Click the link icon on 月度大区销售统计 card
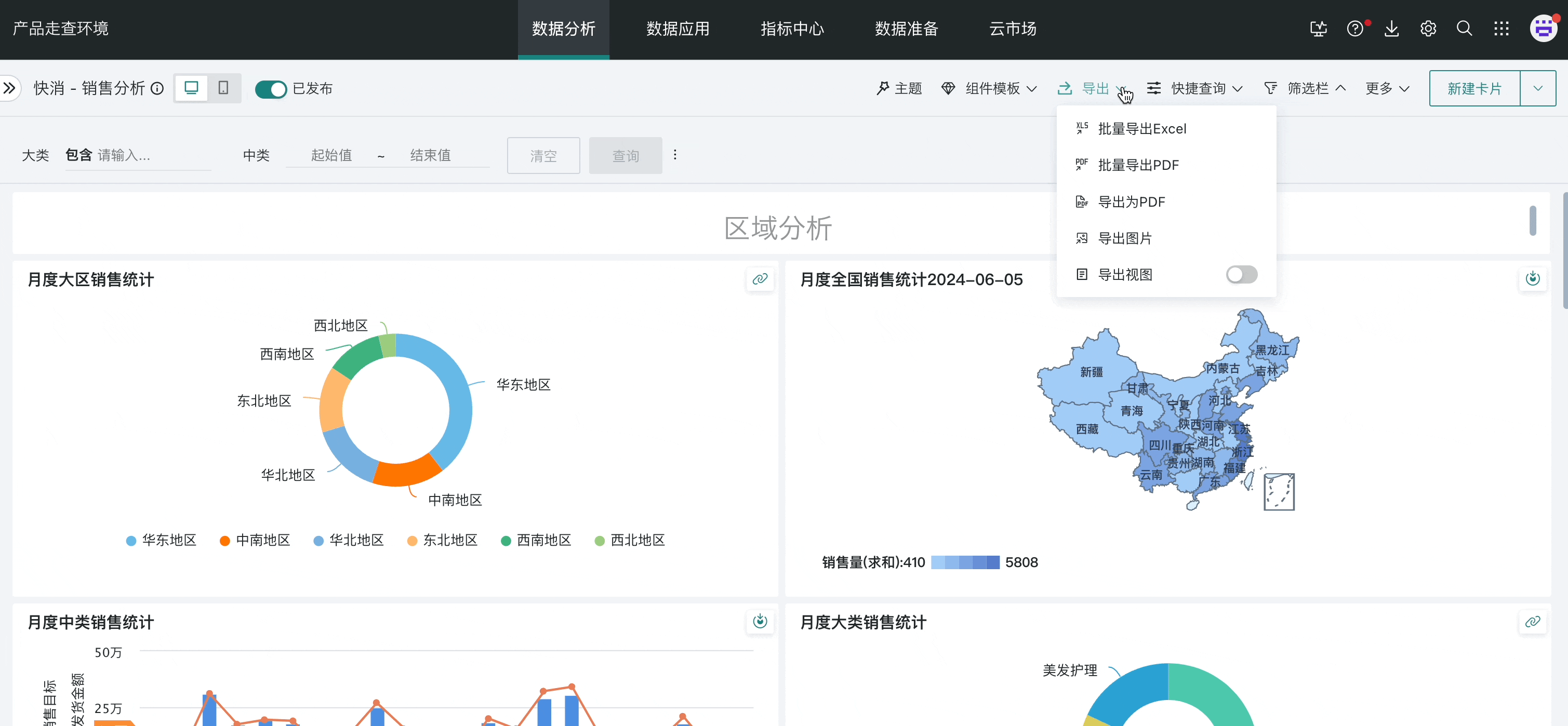1568x726 pixels. click(760, 279)
